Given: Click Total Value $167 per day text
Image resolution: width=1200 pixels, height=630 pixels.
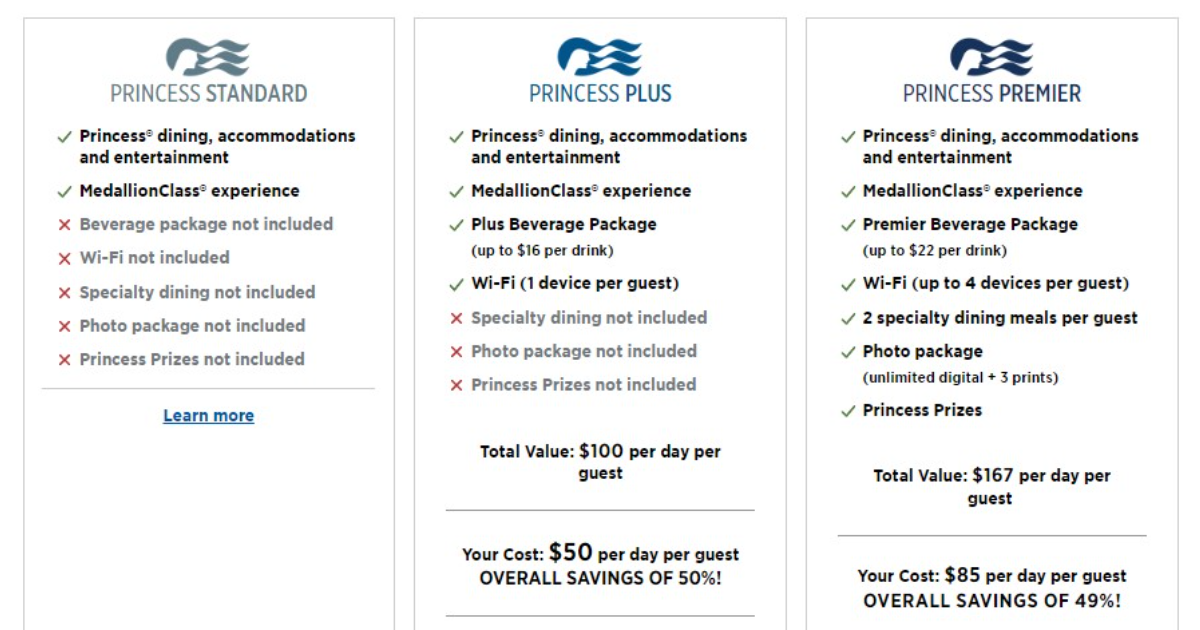Looking at the screenshot, I should [992, 487].
